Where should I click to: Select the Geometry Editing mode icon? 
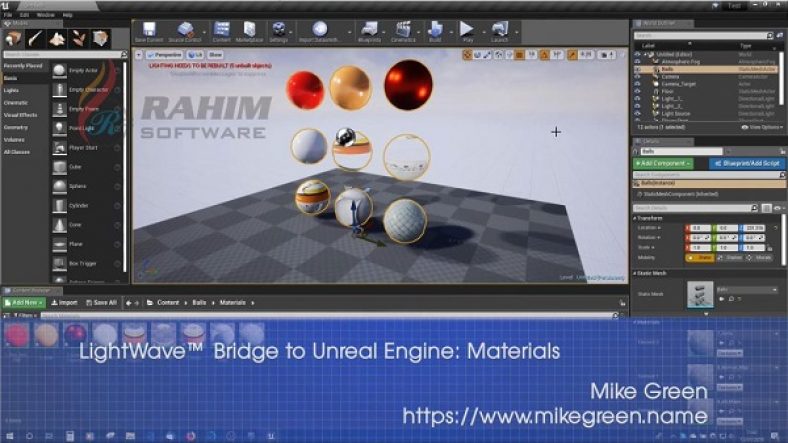101,39
